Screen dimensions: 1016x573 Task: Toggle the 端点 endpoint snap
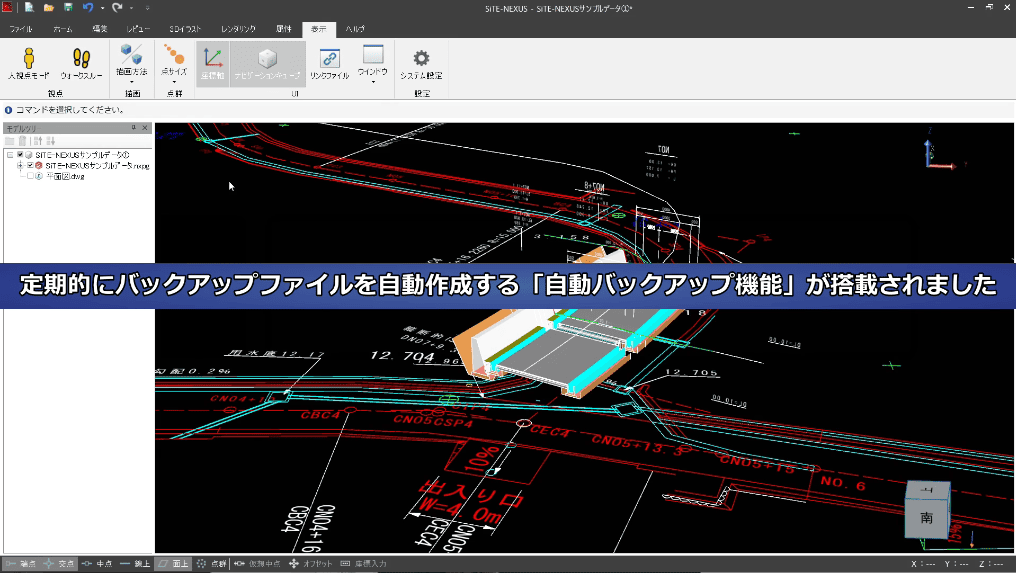click(21, 564)
